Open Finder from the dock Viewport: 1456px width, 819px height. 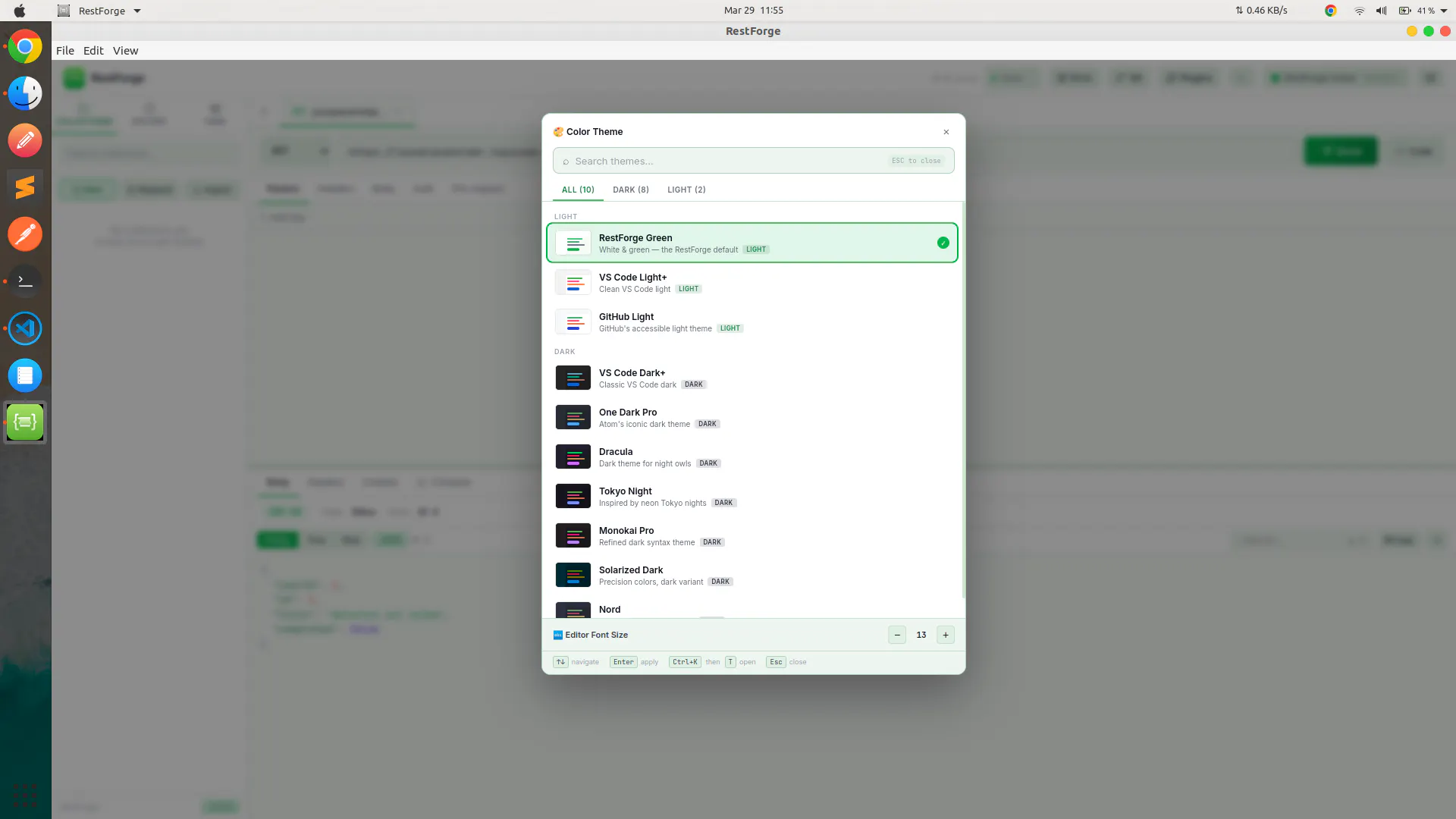[x=25, y=94]
